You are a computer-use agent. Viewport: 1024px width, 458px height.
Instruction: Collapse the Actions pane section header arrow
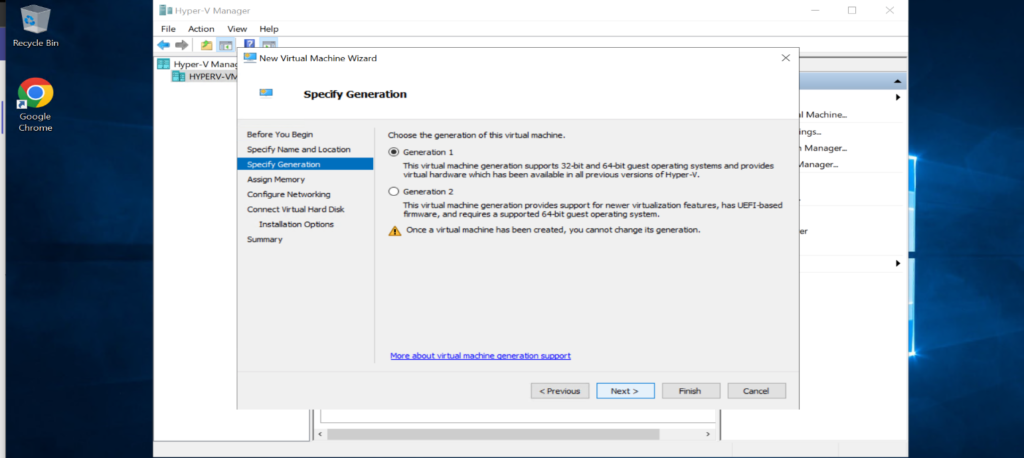897,81
